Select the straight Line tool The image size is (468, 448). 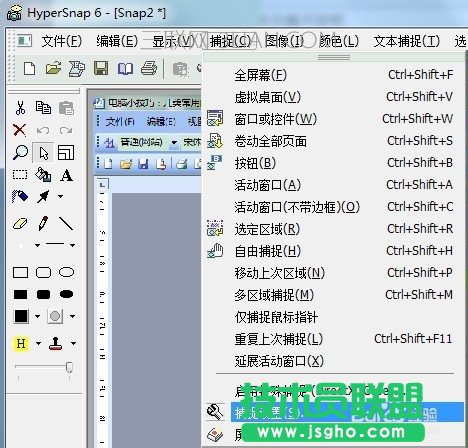pos(66,223)
